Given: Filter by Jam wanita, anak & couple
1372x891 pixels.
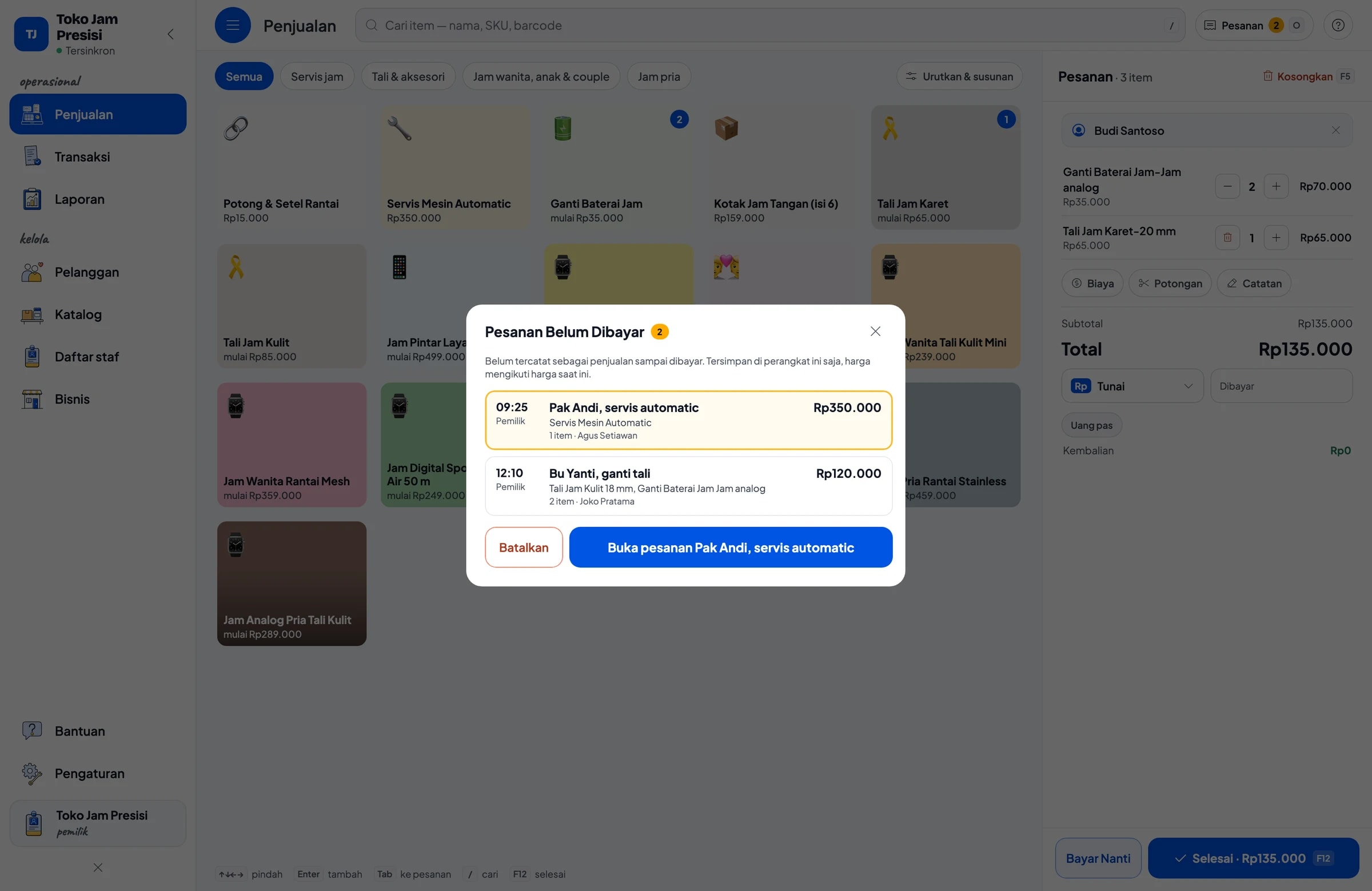Looking at the screenshot, I should [x=541, y=76].
